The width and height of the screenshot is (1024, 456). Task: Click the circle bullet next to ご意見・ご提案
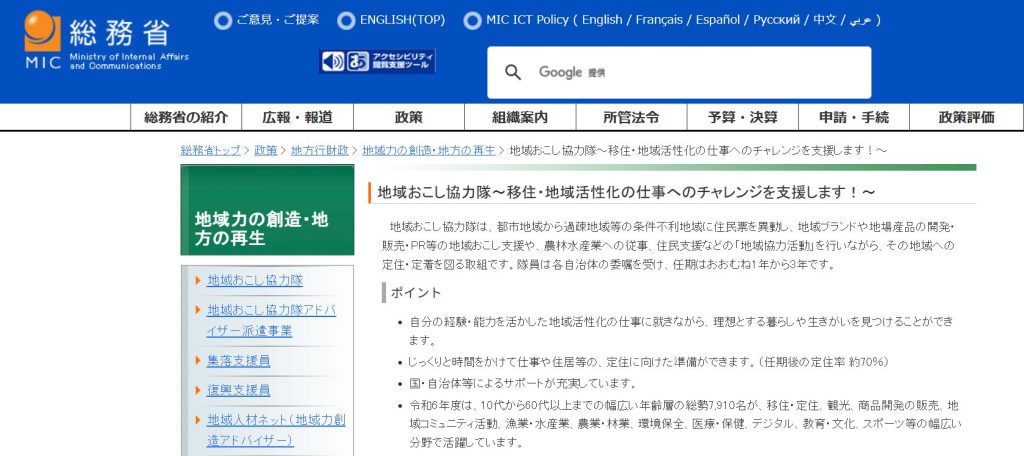coord(223,21)
